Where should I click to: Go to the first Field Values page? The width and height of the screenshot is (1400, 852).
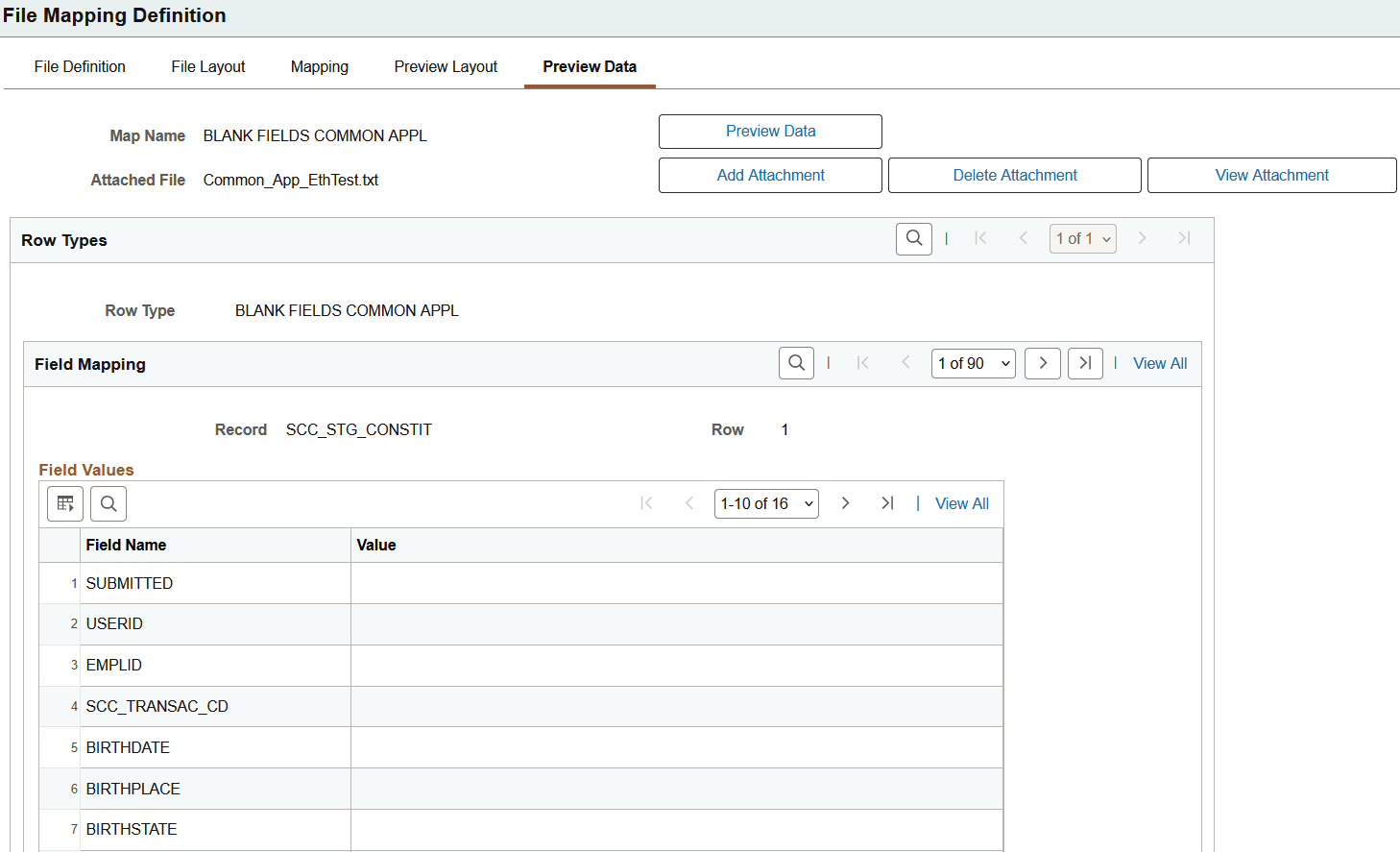coord(647,502)
